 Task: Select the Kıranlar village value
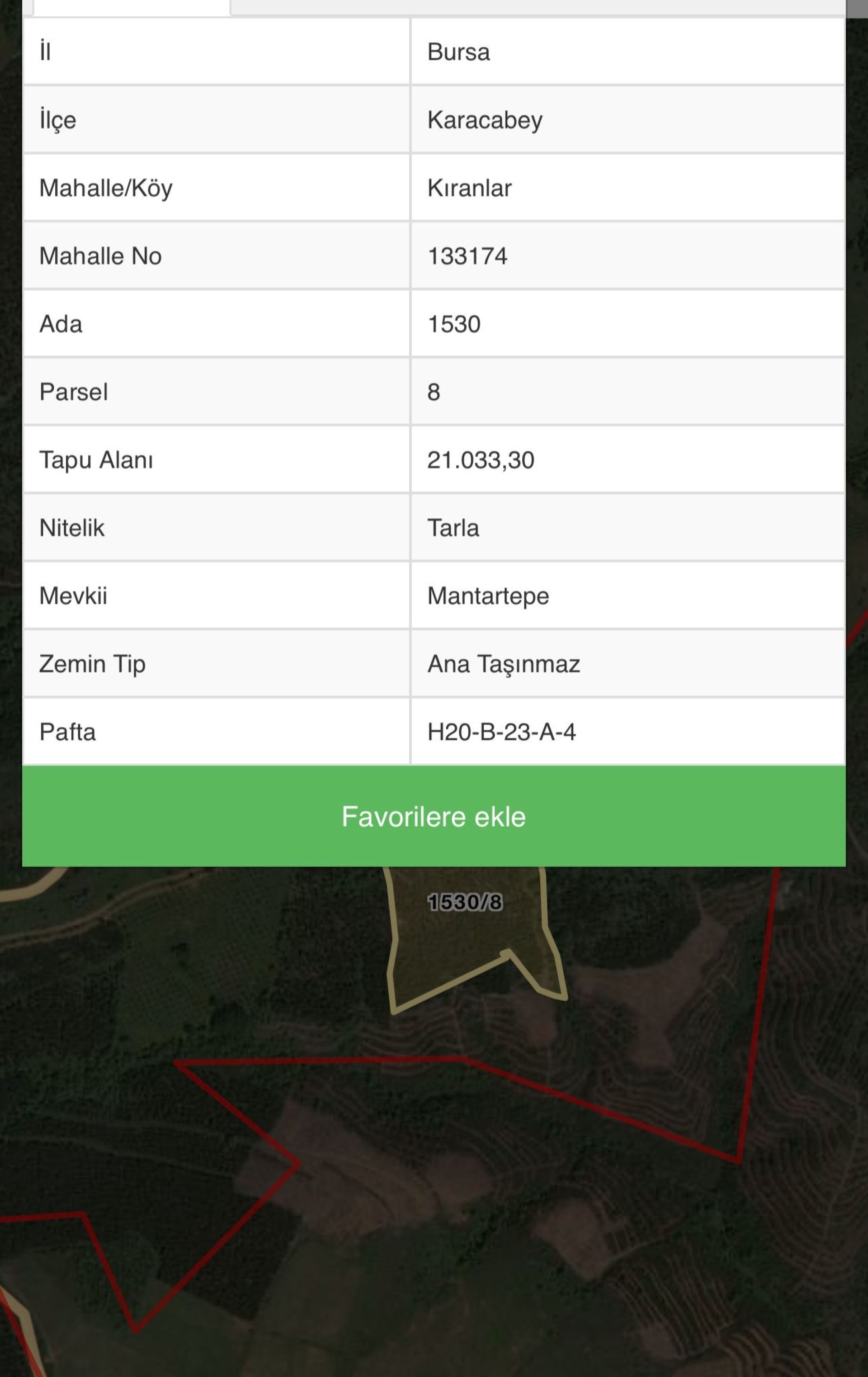tap(469, 188)
